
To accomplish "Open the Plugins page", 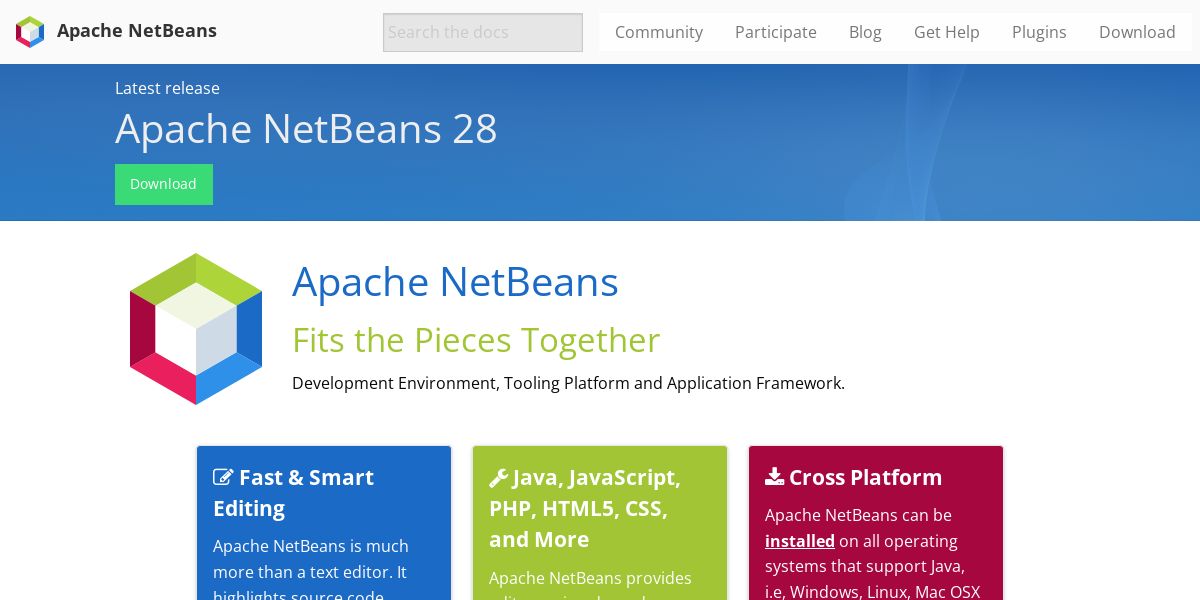I will [1039, 32].
